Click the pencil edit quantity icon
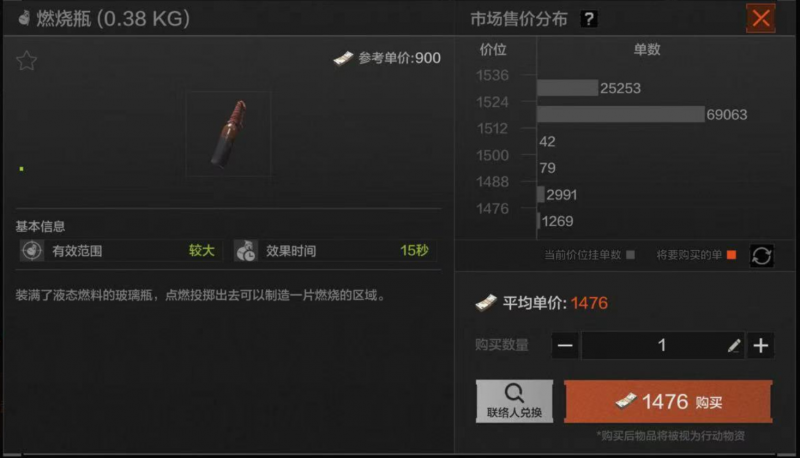The width and height of the screenshot is (800, 458). (x=734, y=346)
